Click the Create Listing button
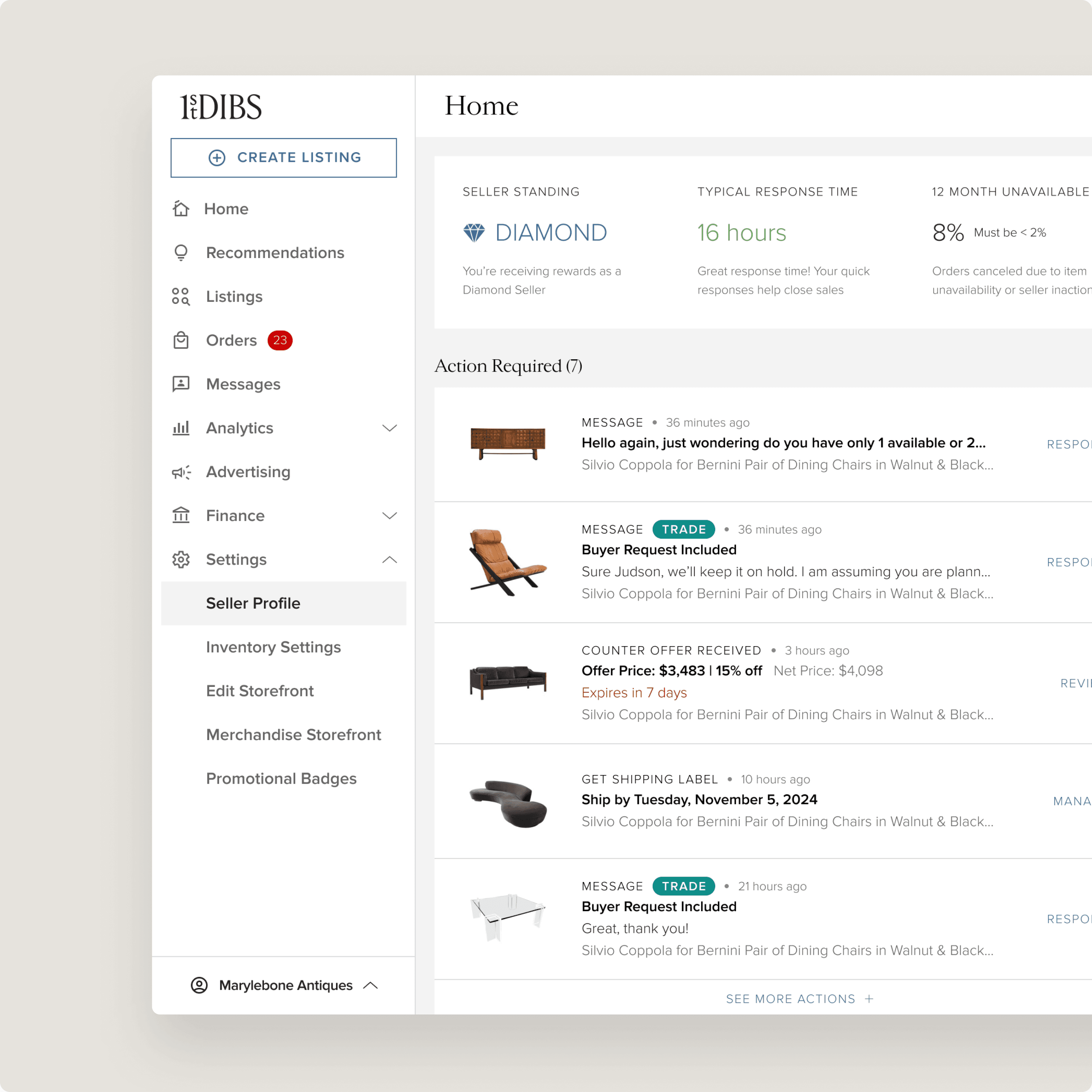This screenshot has height=1092, width=1092. pyautogui.click(x=284, y=158)
